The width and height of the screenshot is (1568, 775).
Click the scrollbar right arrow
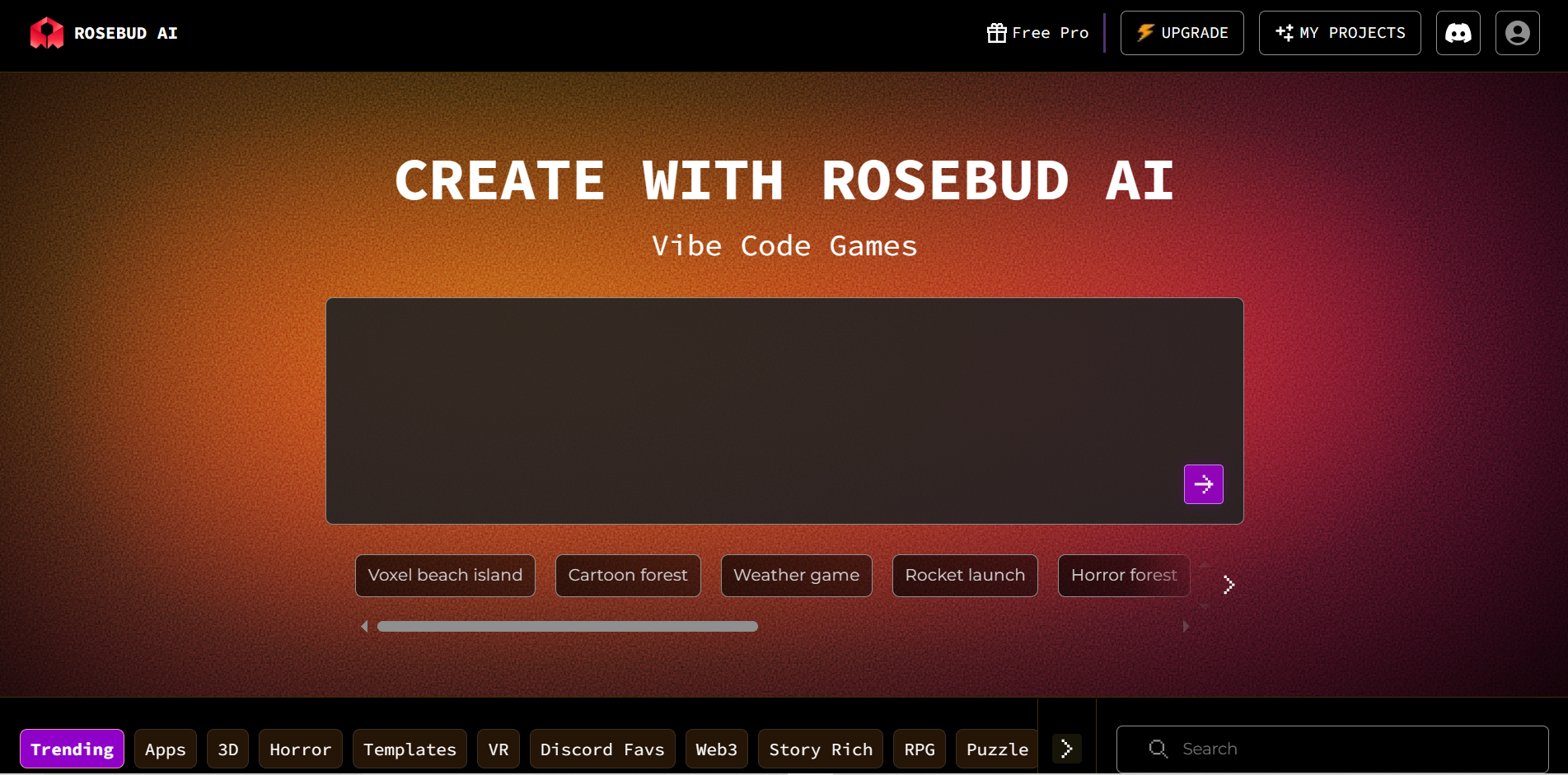click(x=1186, y=627)
